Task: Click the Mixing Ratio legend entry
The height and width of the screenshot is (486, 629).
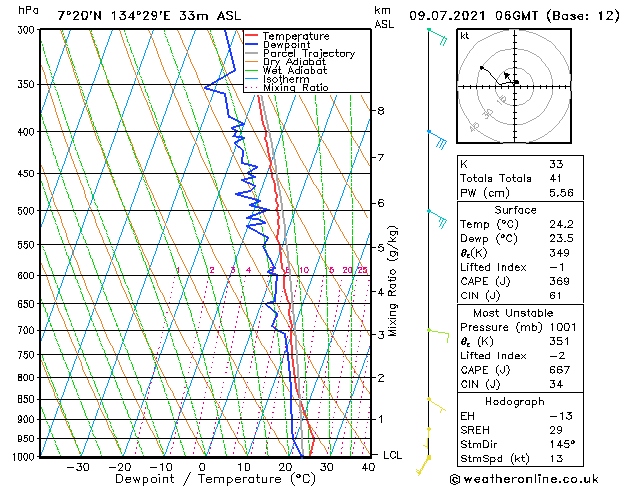Action: pos(296,87)
